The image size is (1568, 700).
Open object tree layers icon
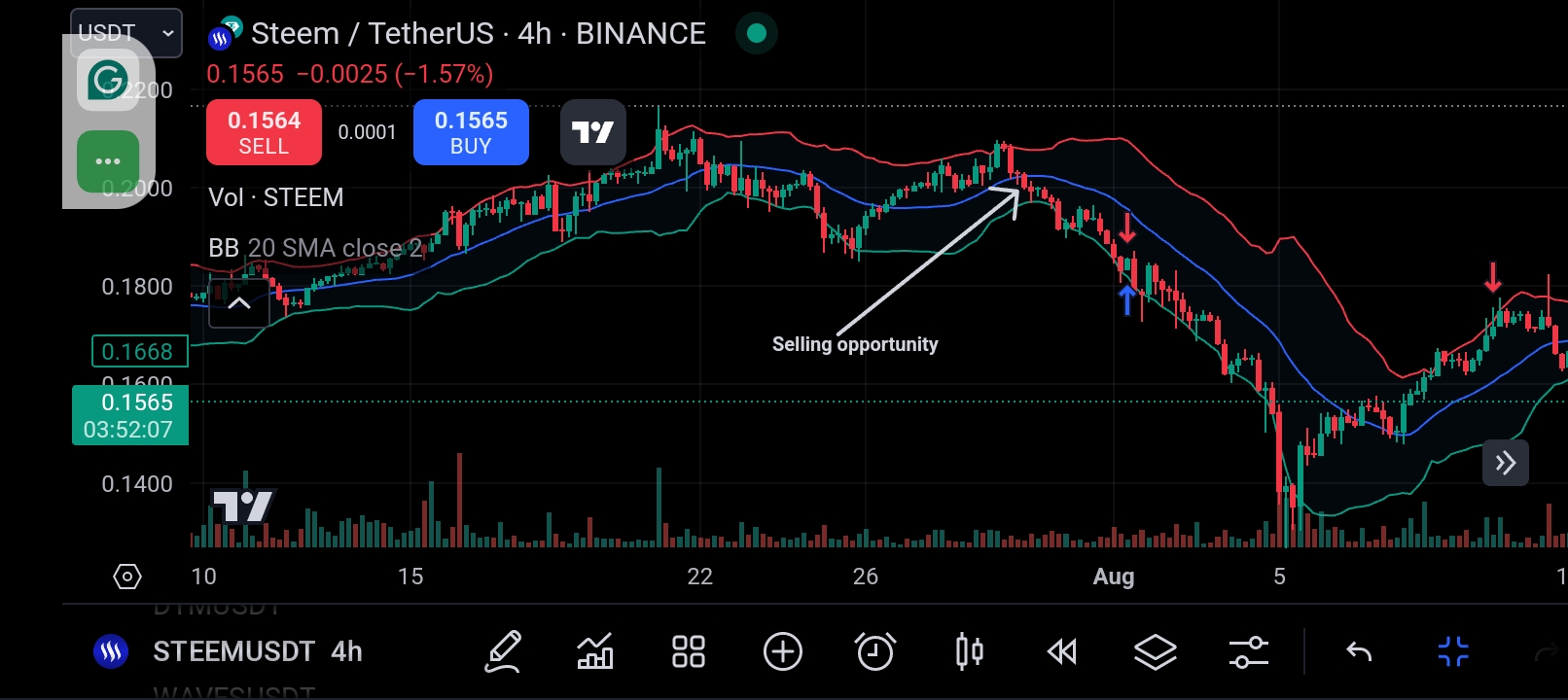pos(1156,651)
